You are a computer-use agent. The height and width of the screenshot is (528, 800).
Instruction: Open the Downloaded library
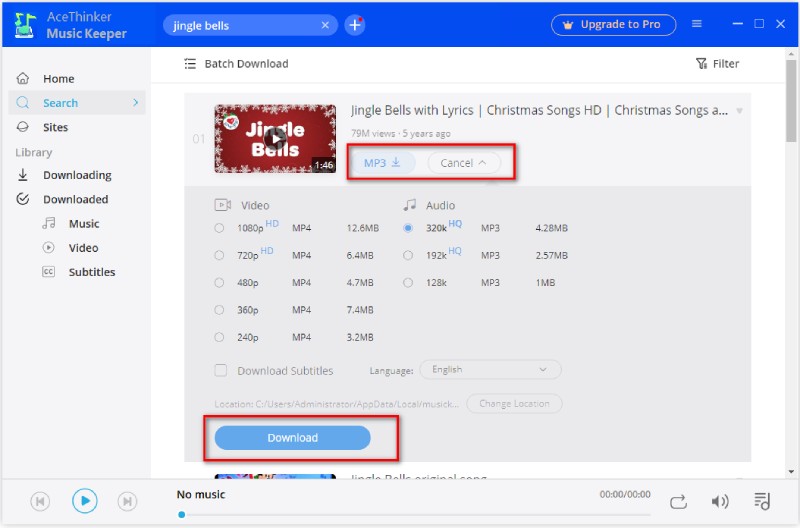click(77, 199)
